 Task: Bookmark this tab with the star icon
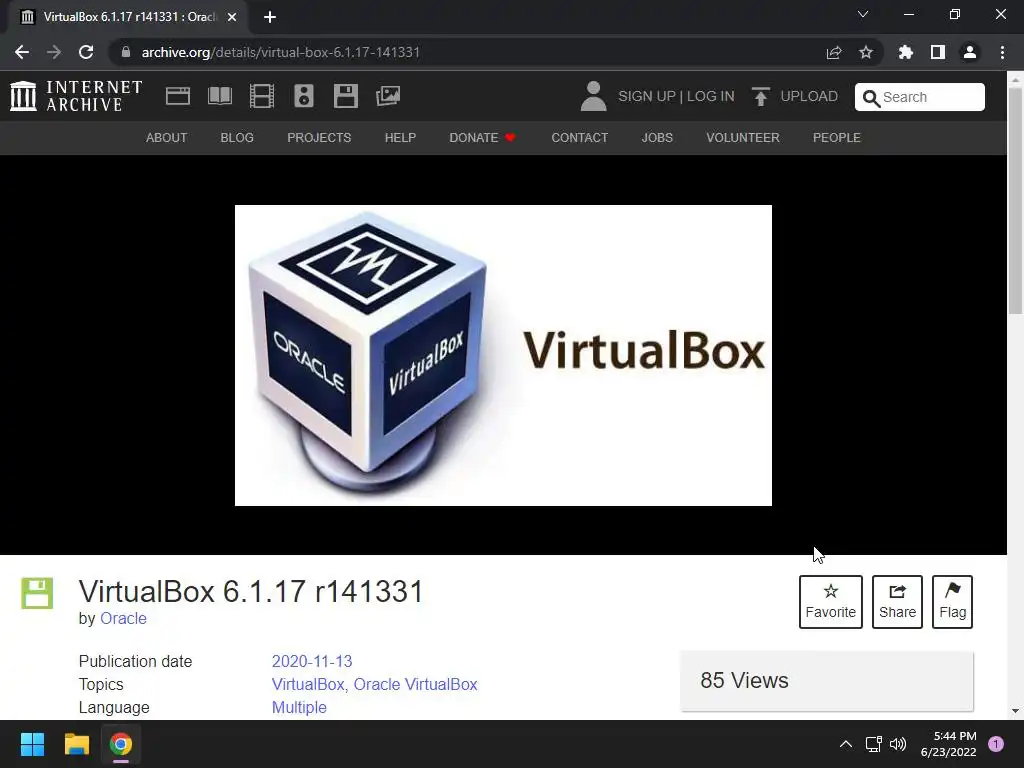pos(866,52)
